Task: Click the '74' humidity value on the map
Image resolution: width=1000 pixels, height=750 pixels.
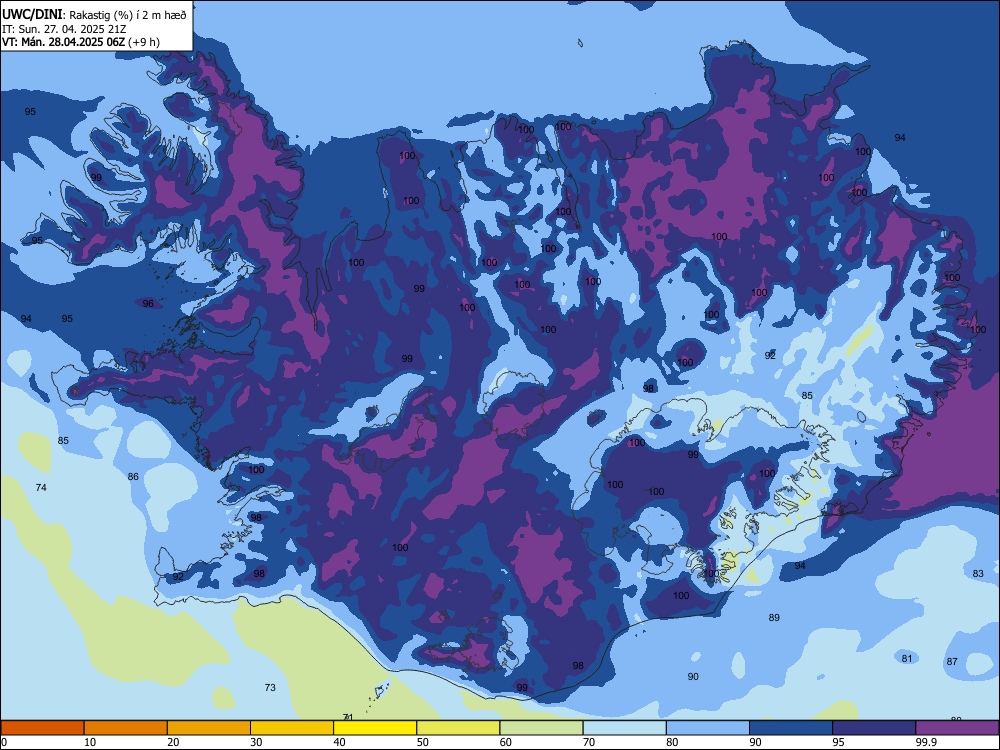Action: (x=41, y=487)
